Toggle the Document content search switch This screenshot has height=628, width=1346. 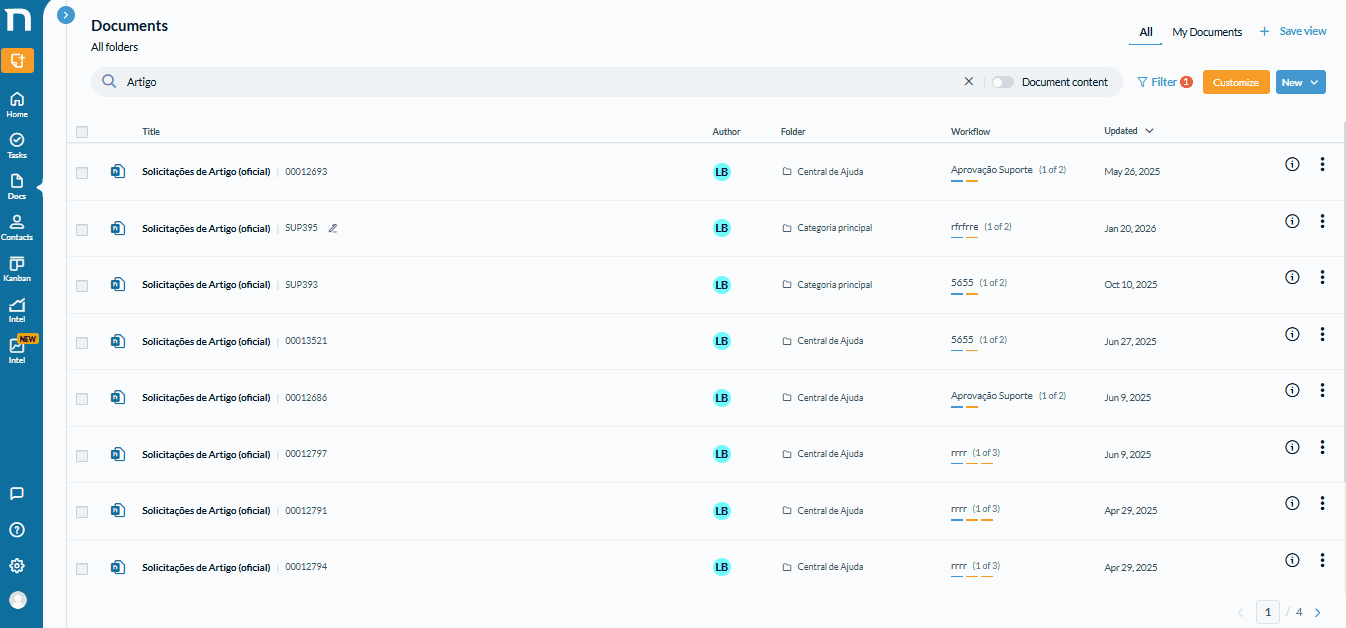1003,82
